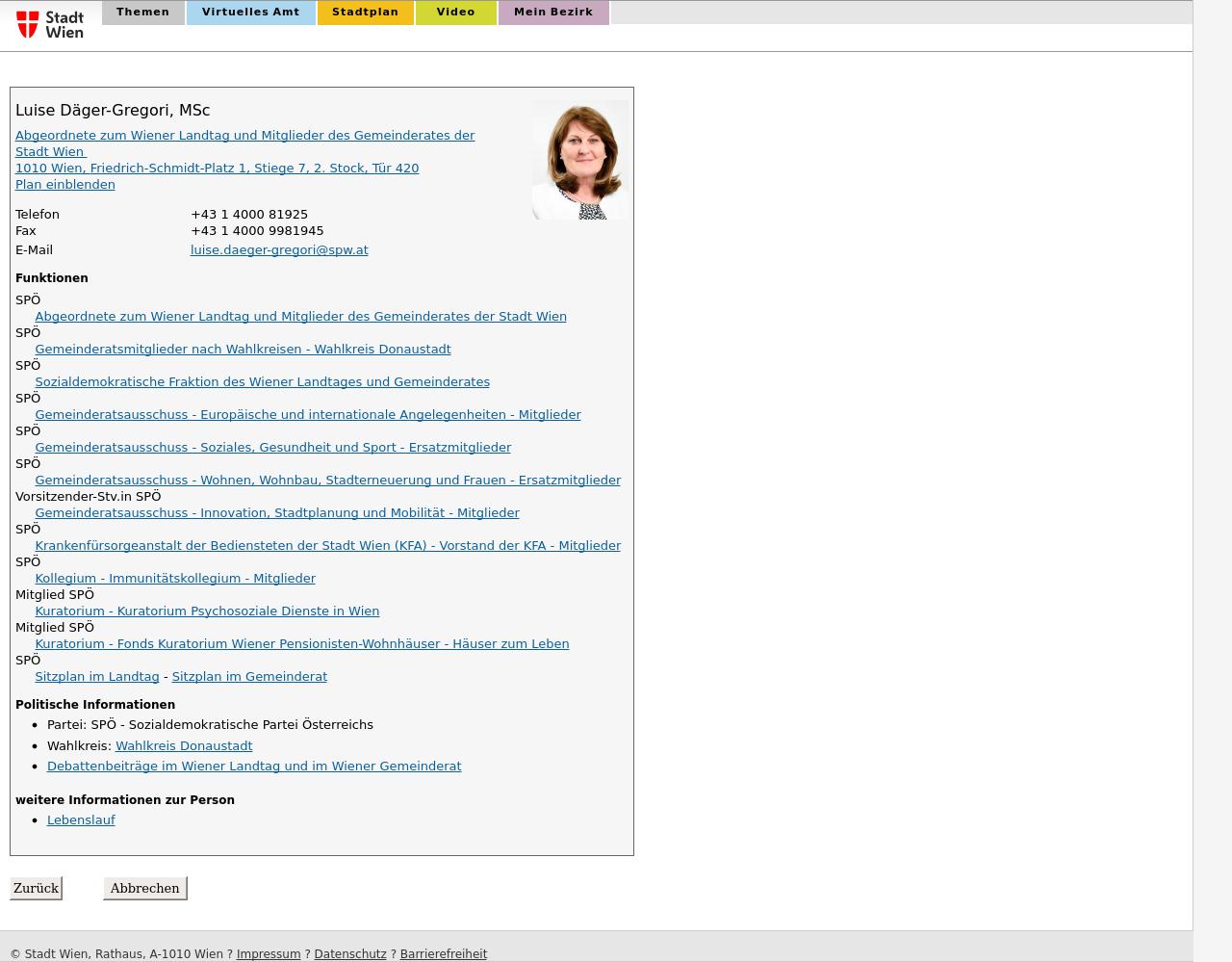
Task: Open Kuratorium Psychosoziale Dienste link
Action: click(207, 611)
